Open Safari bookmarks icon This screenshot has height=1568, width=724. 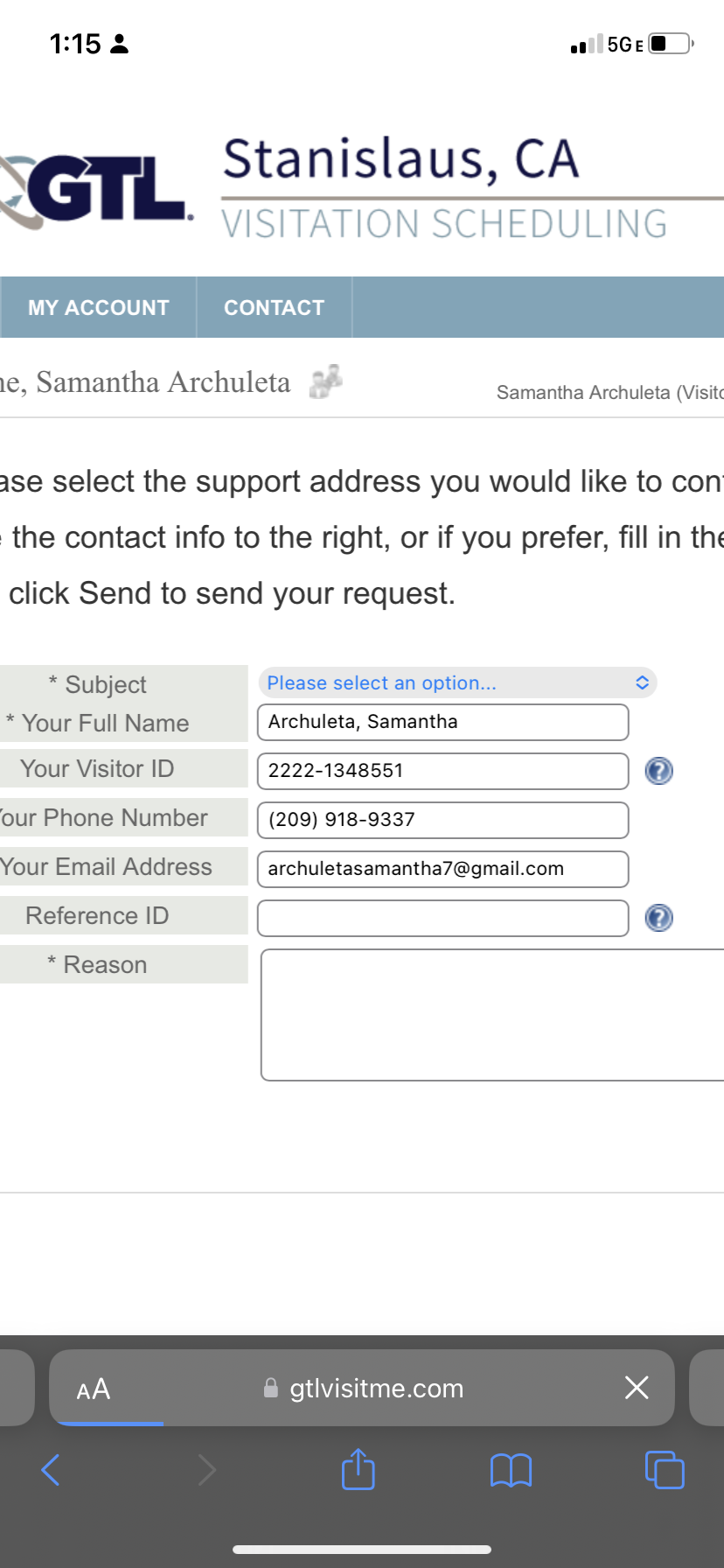[x=512, y=1470]
